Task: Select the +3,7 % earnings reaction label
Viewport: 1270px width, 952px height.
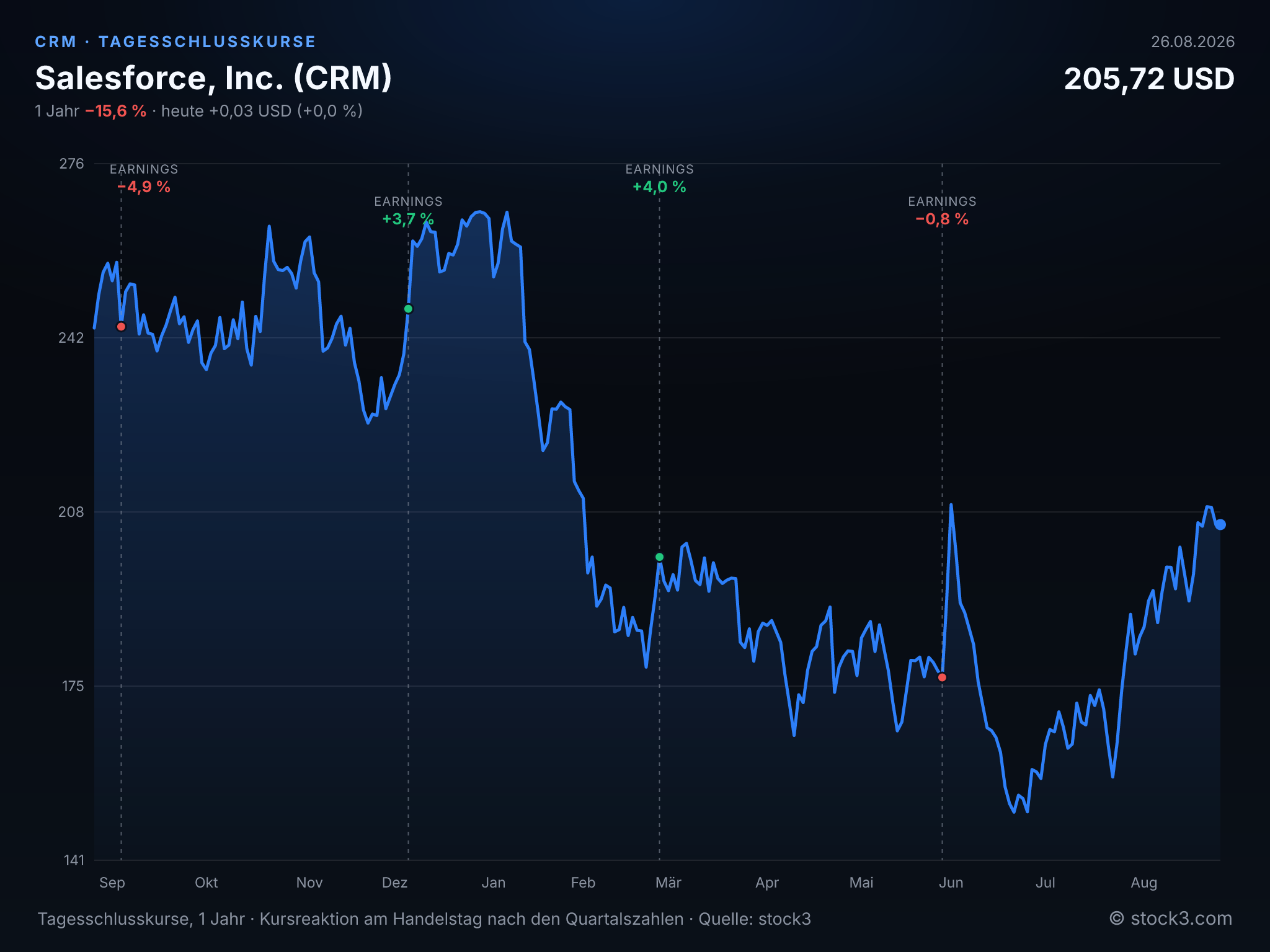Action: pyautogui.click(x=408, y=219)
